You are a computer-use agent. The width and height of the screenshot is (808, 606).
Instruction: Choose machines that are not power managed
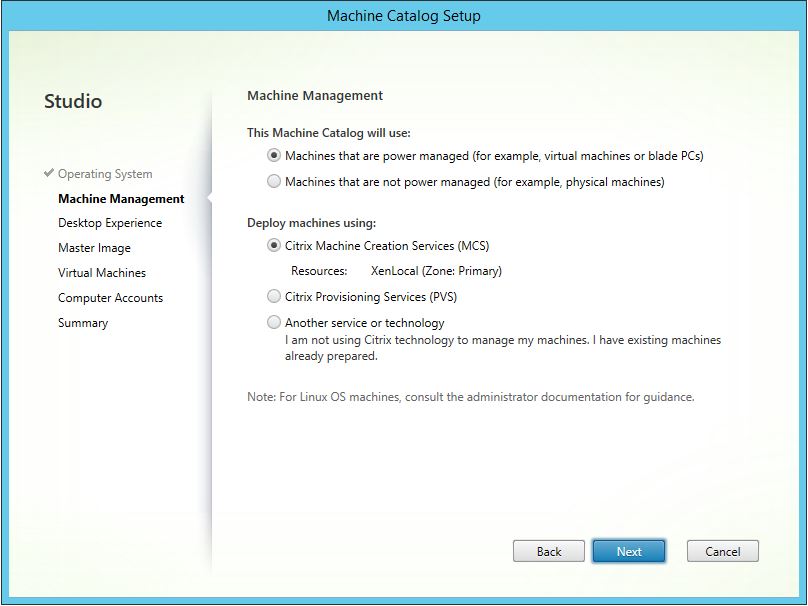(x=274, y=182)
